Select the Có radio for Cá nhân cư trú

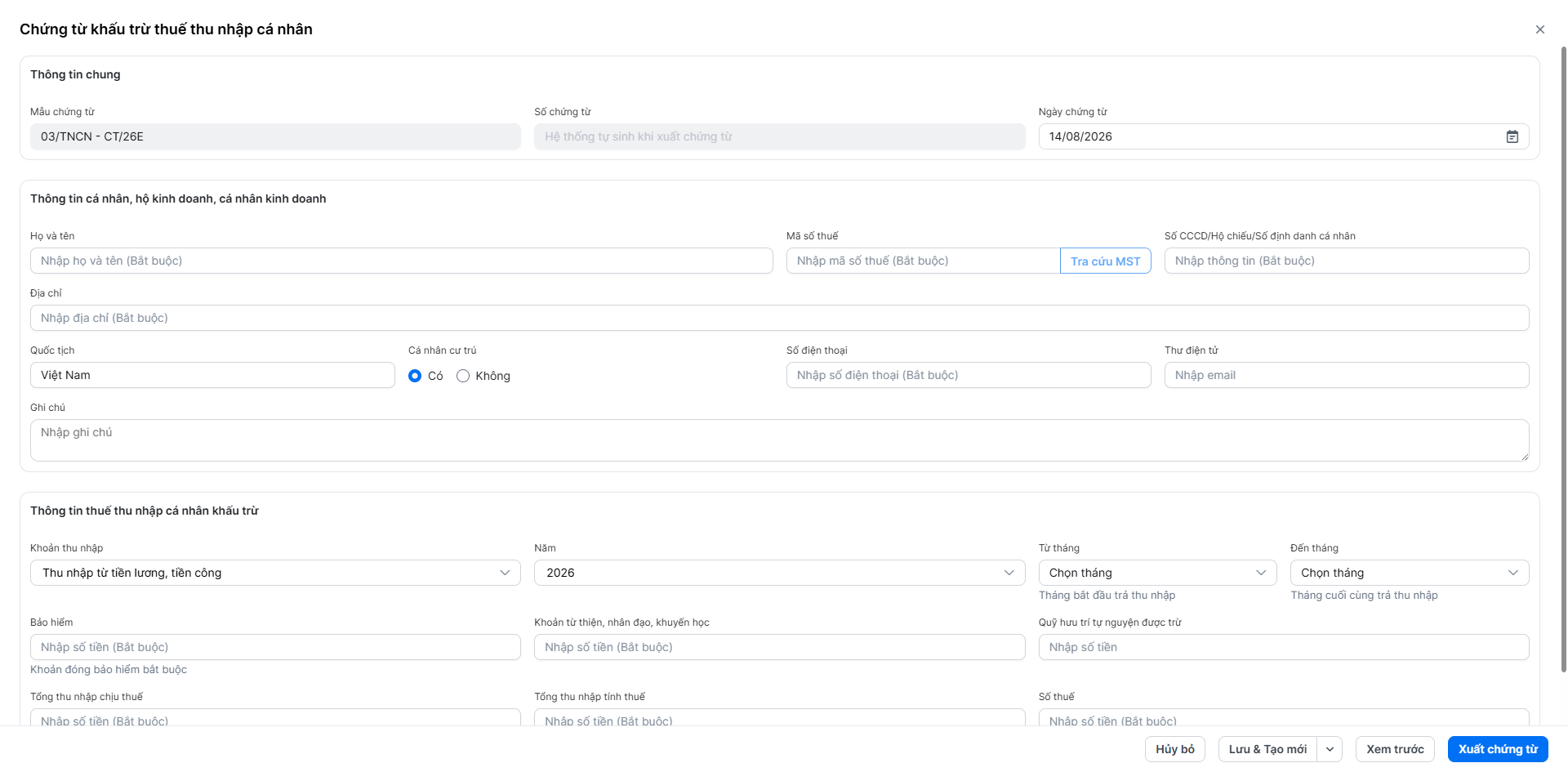coord(415,376)
